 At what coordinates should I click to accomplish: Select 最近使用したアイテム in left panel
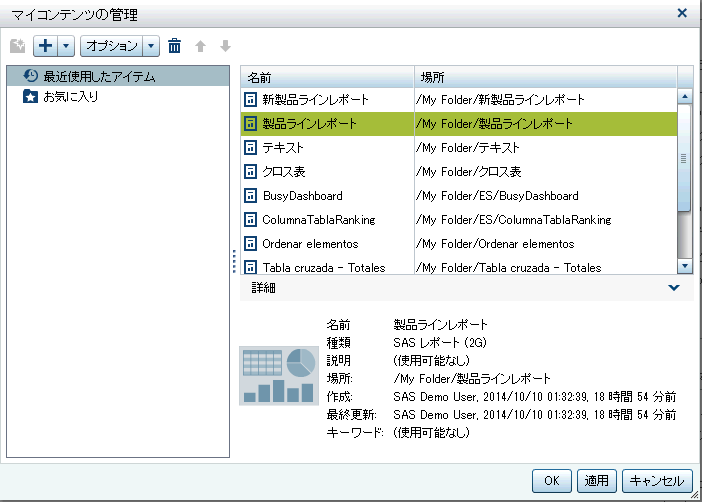98,76
